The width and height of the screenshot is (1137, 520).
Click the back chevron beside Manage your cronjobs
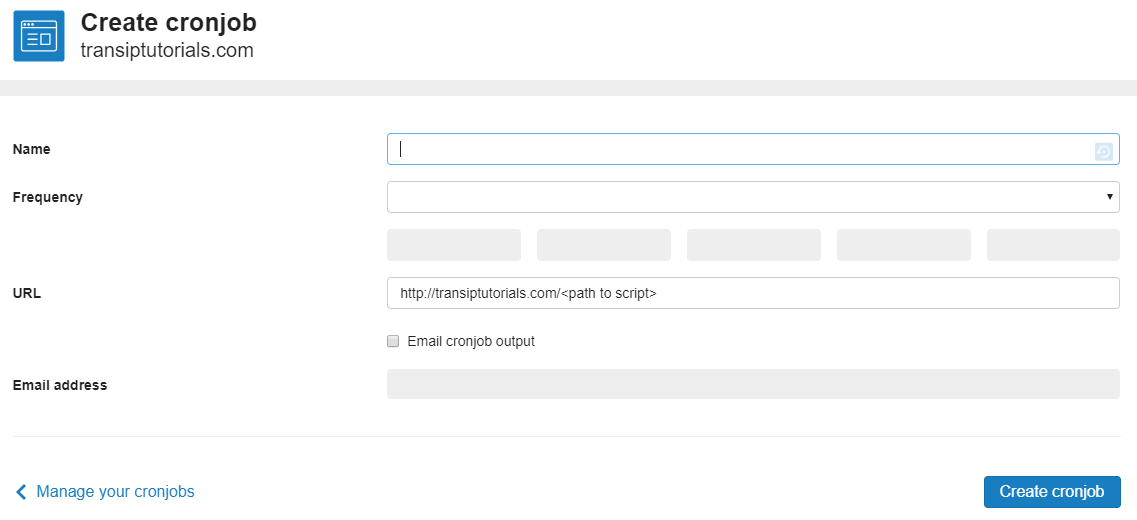point(21,492)
